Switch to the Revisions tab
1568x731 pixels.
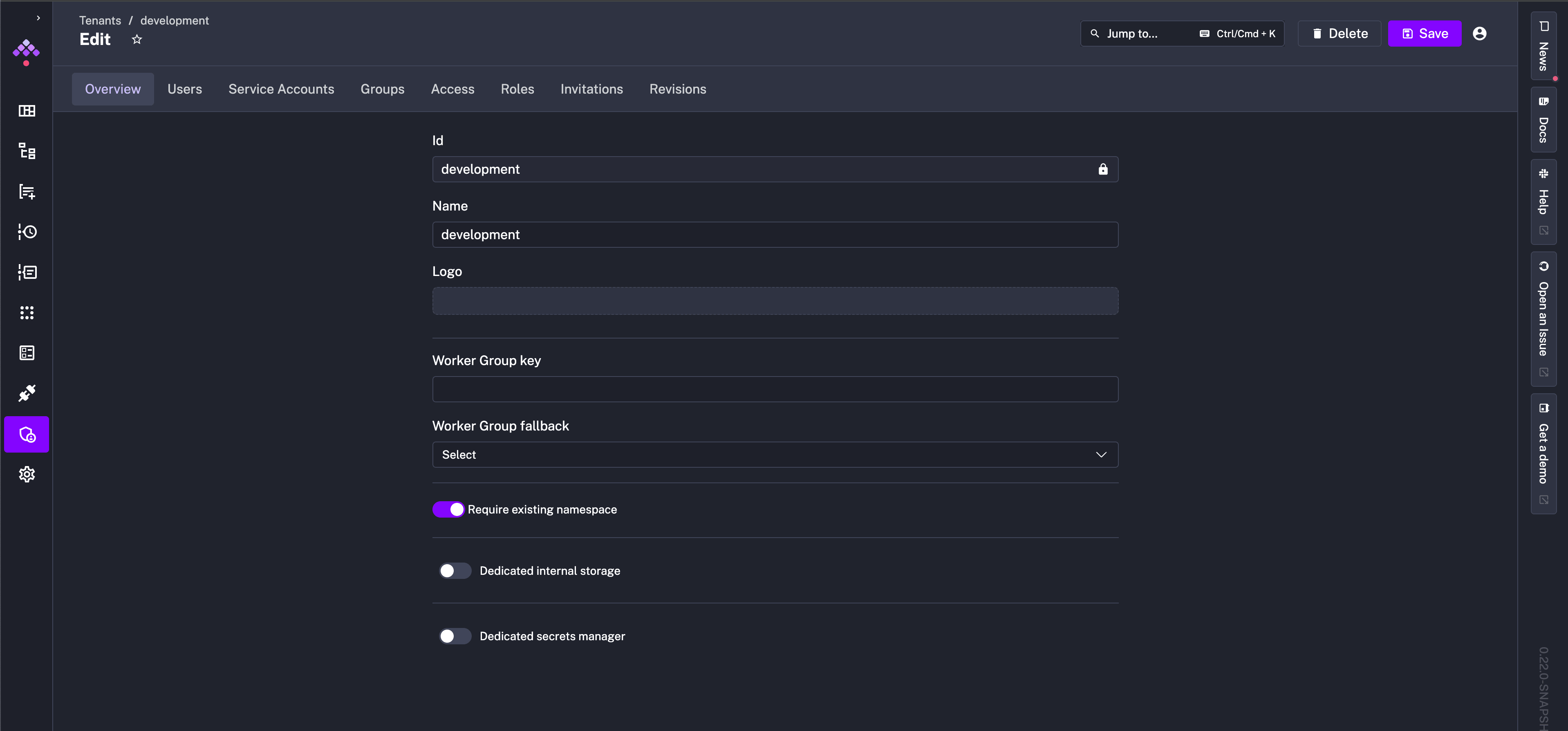677,89
